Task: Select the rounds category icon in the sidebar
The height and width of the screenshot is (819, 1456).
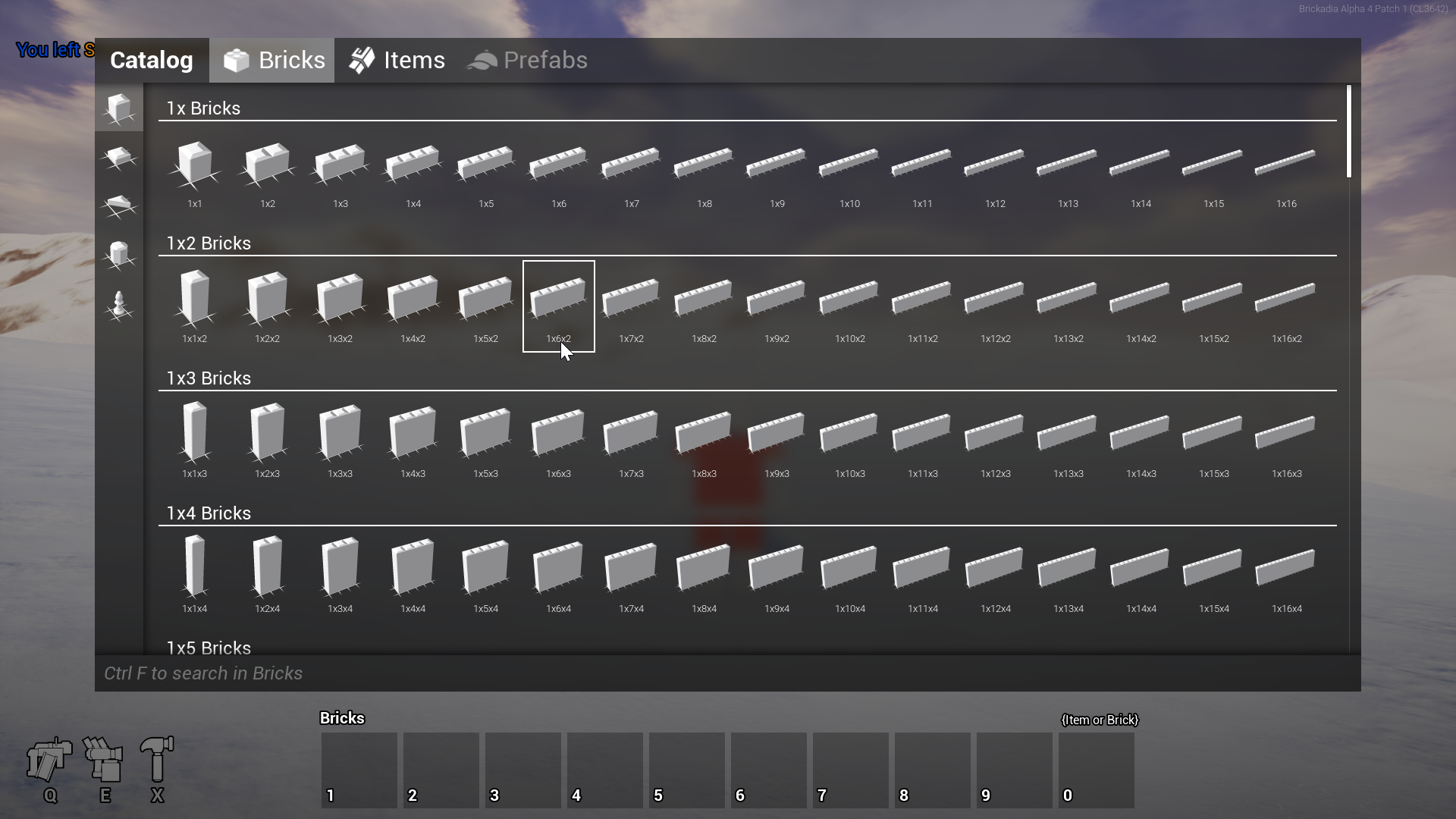Action: coord(119,254)
